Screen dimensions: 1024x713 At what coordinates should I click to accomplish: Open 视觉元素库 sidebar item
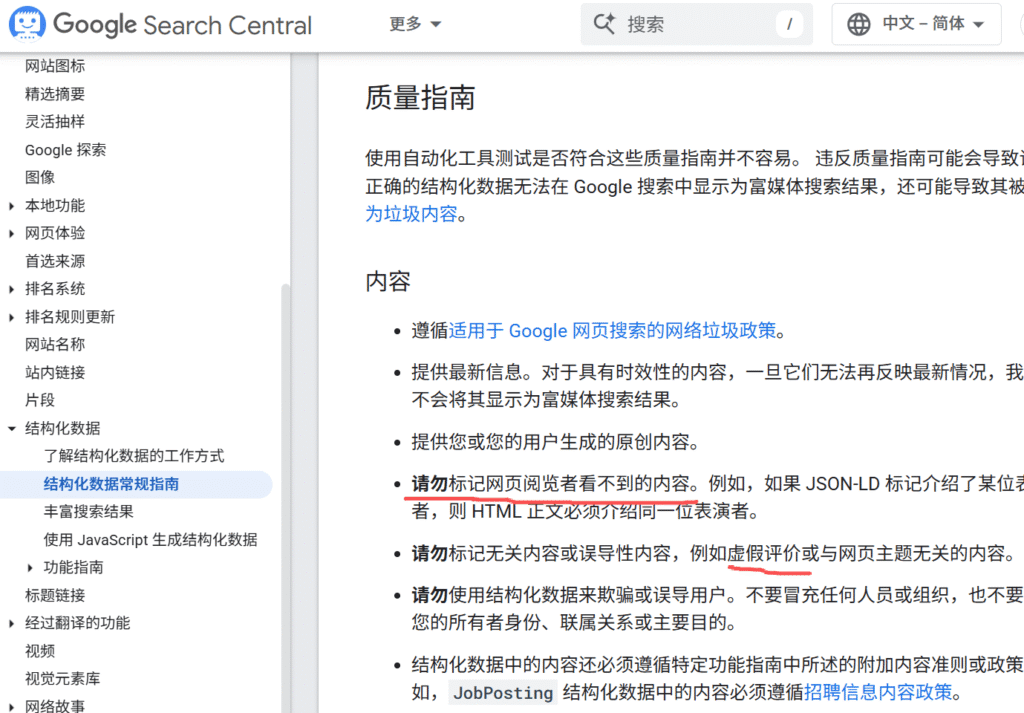coord(63,678)
